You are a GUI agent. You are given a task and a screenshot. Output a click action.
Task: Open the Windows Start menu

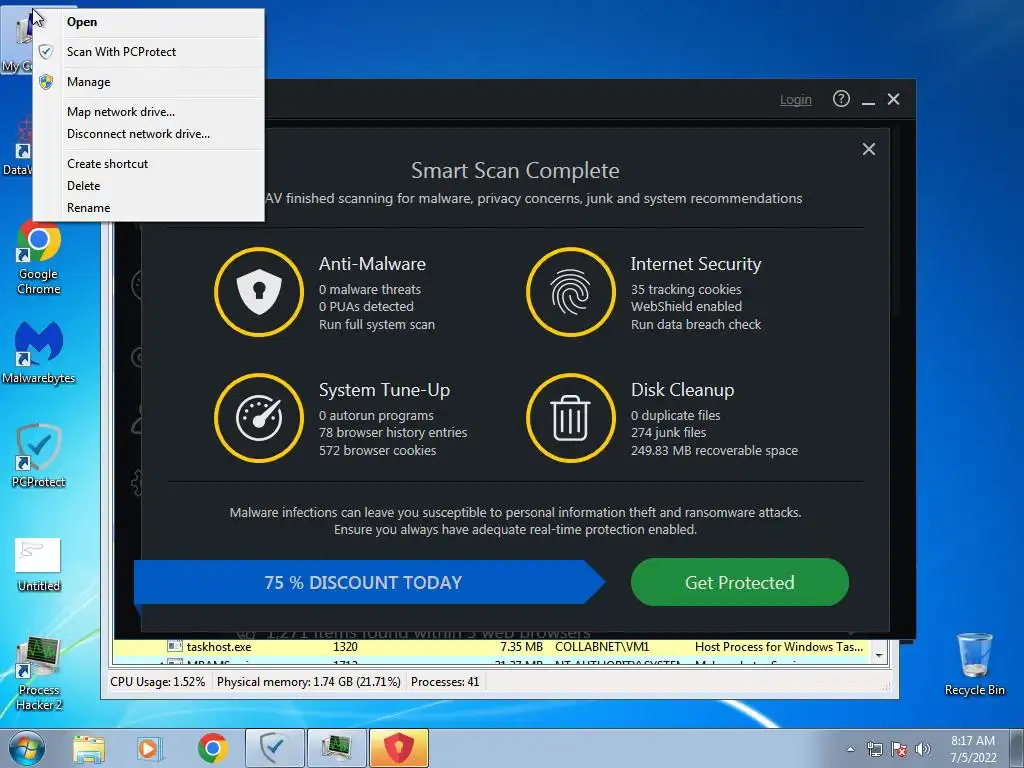(26, 748)
